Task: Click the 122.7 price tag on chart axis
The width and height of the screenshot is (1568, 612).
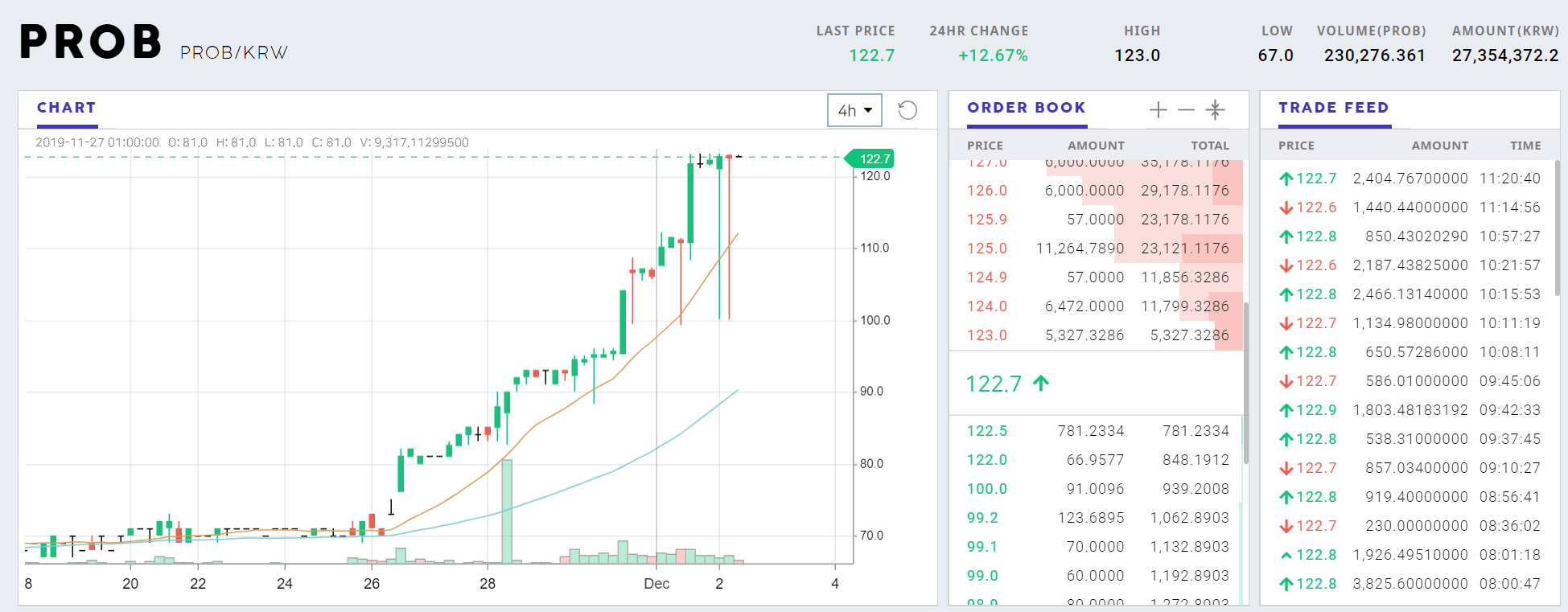Action: 870,158
